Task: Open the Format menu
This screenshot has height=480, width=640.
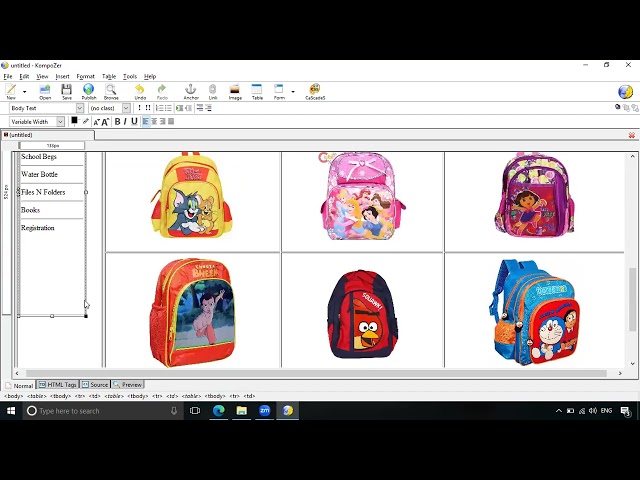Action: [85, 76]
